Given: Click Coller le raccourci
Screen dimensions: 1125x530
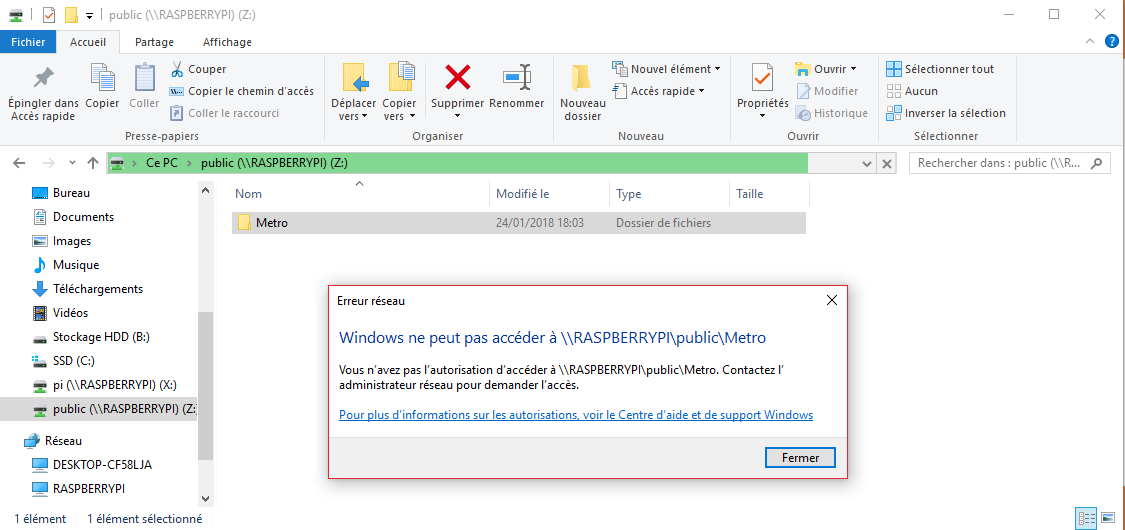Looking at the screenshot, I should (225, 113).
